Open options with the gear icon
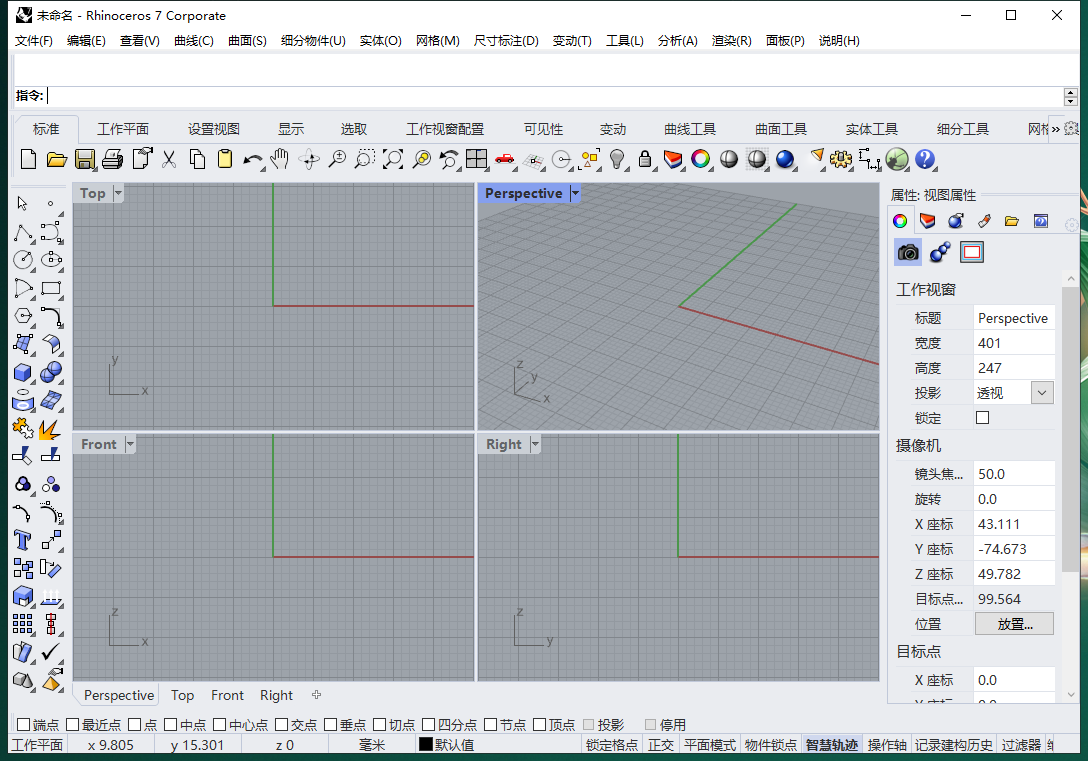 841,160
